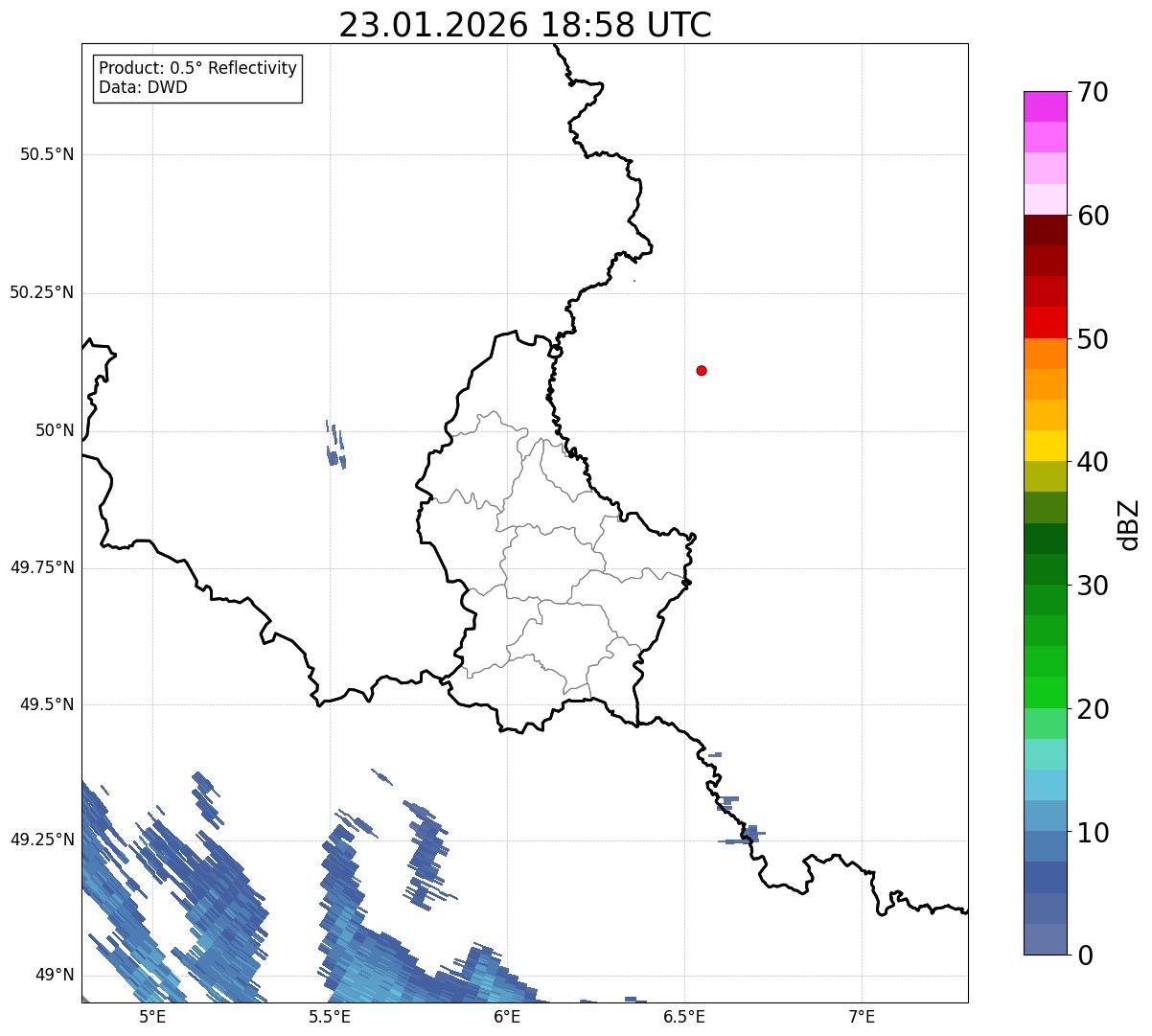1152x1036 pixels.
Task: Click the colorbar tick value 0
Action: (1085, 955)
